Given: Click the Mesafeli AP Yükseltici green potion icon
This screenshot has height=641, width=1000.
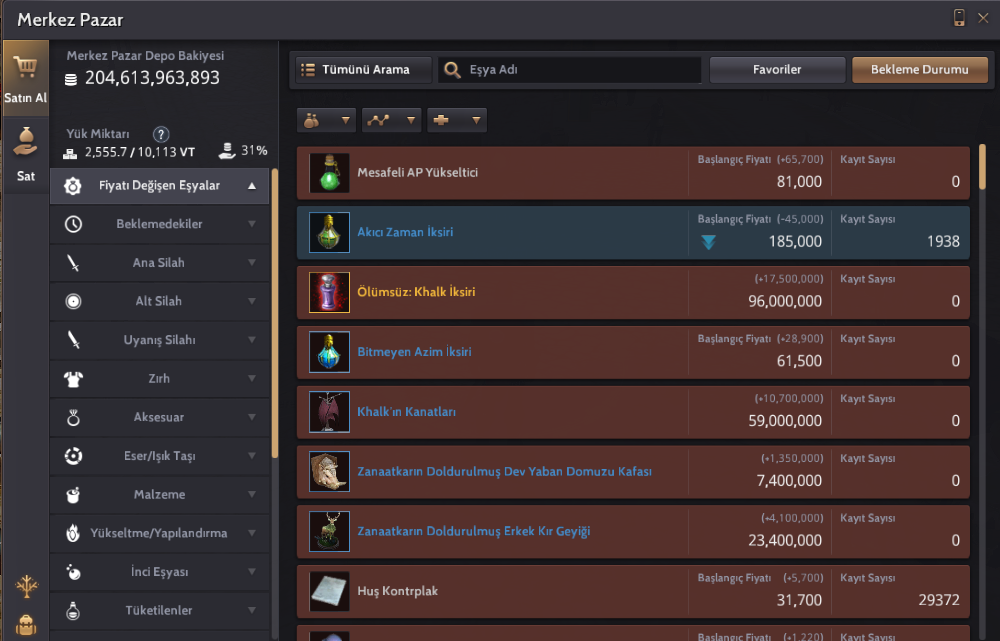Looking at the screenshot, I should pyautogui.click(x=329, y=173).
